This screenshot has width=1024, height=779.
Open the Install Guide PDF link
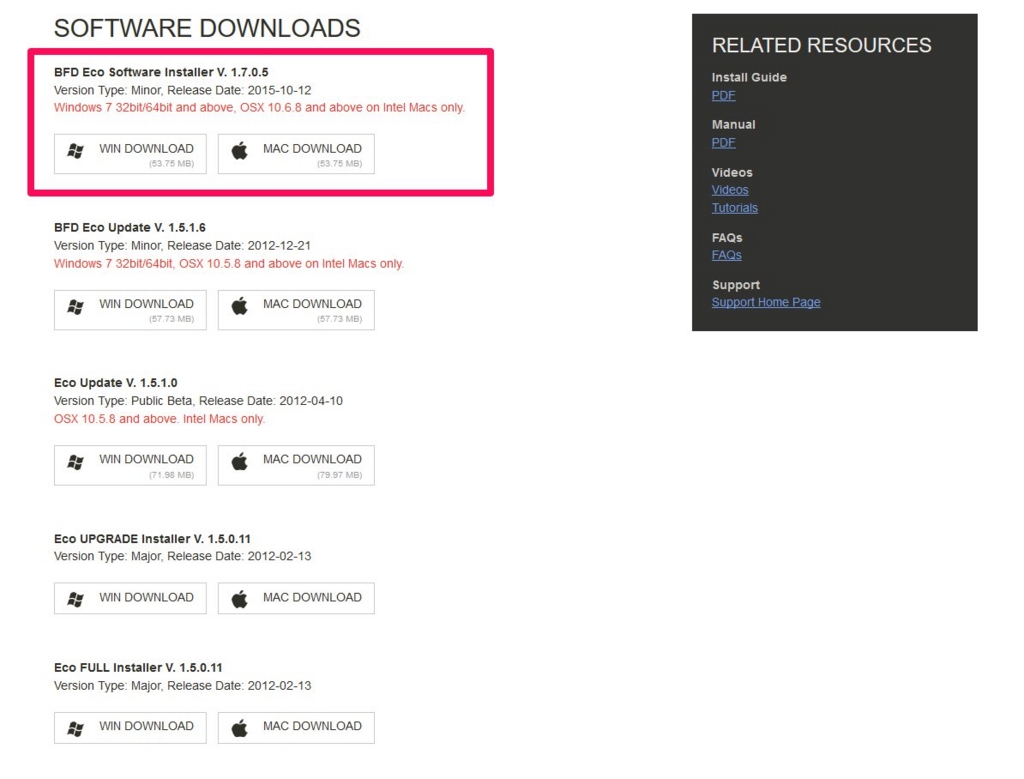click(x=724, y=95)
